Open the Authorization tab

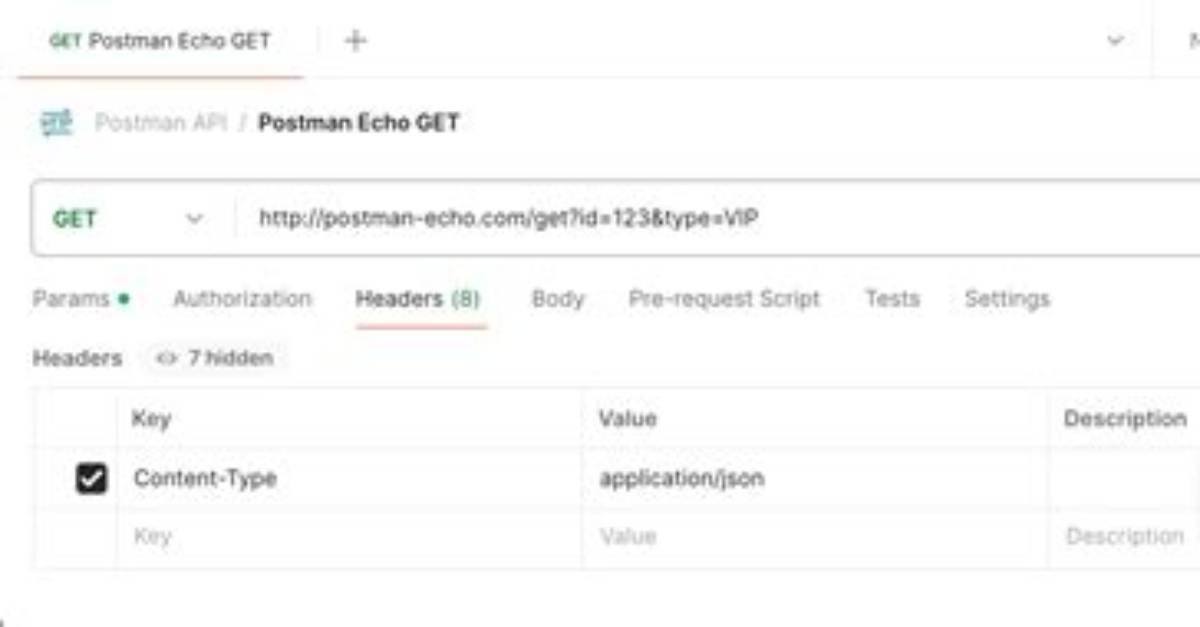242,299
